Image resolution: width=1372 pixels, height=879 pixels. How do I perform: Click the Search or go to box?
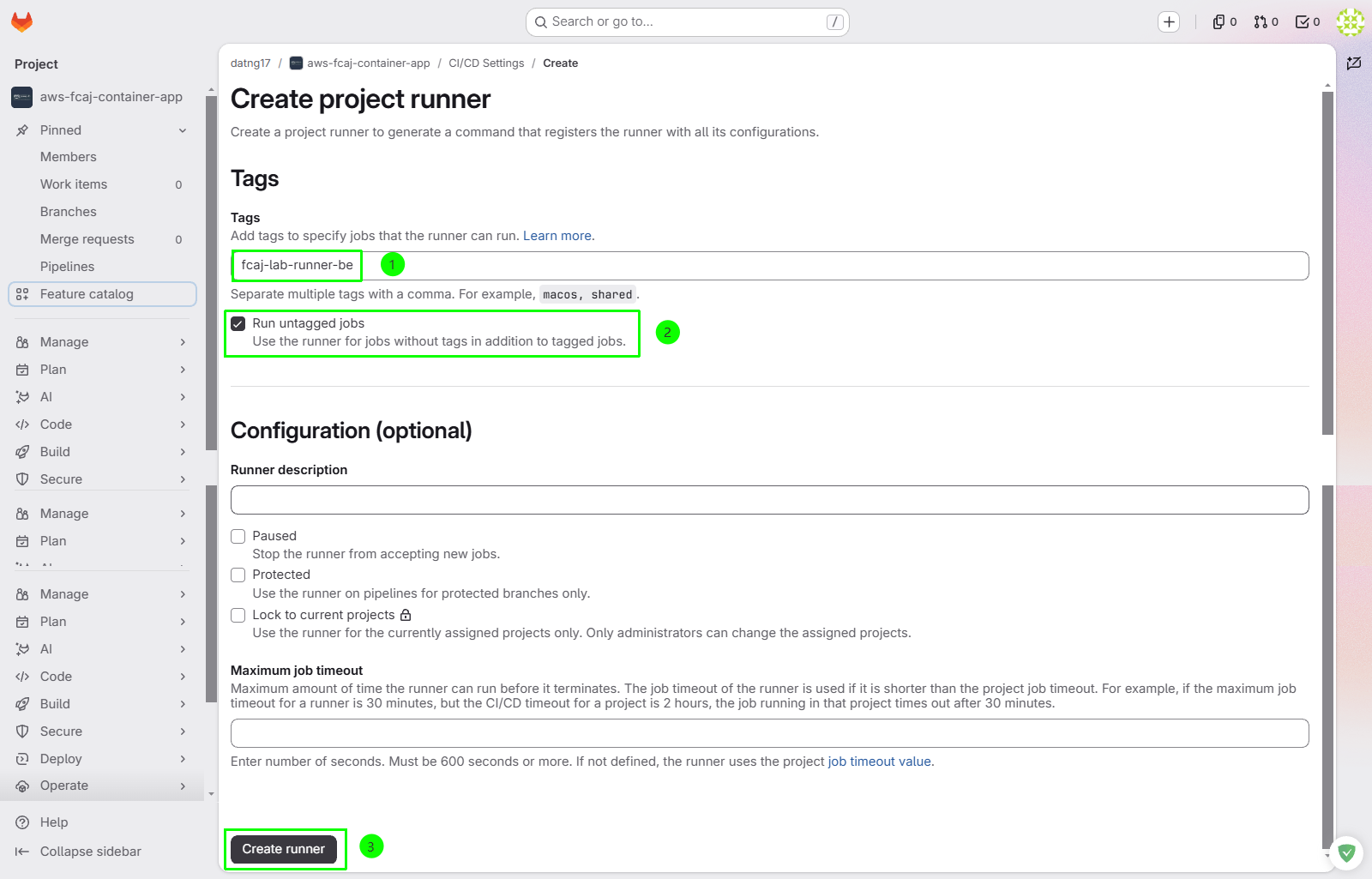click(688, 22)
